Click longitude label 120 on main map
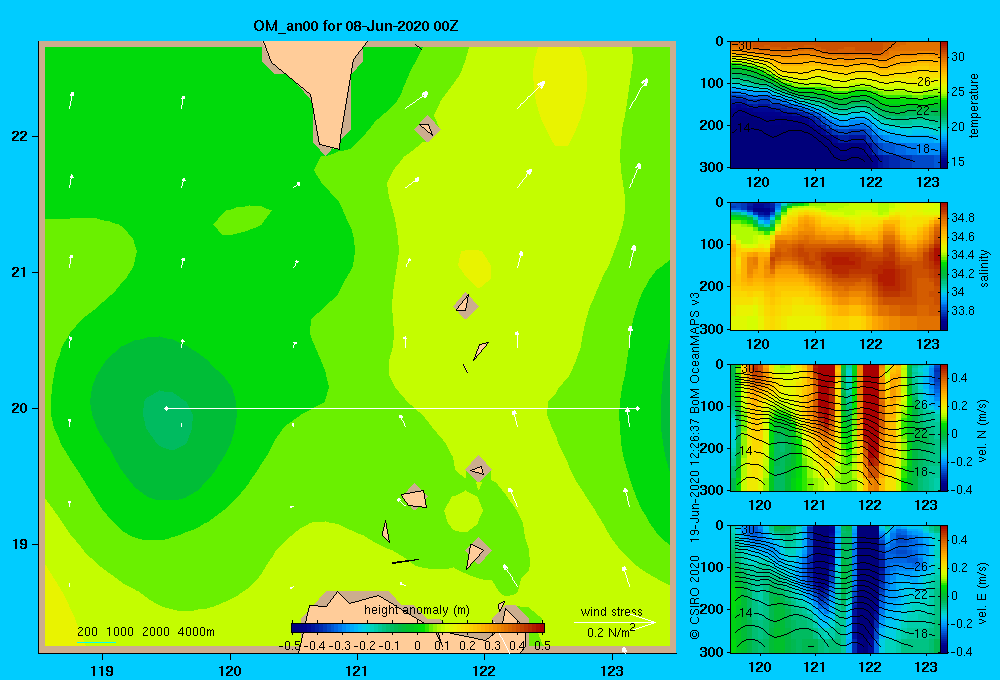This screenshot has width=1000, height=680. pos(230,670)
